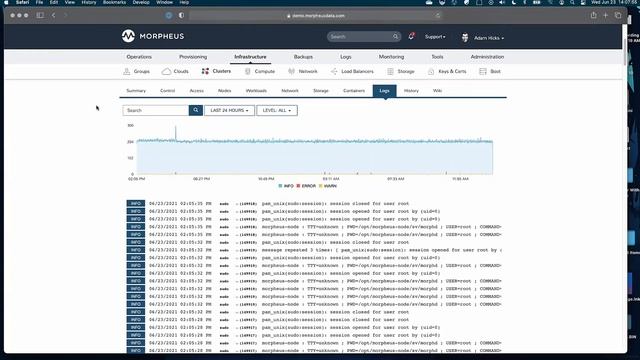
Task: Switch to the cluster Storage tab
Action: click(320, 91)
